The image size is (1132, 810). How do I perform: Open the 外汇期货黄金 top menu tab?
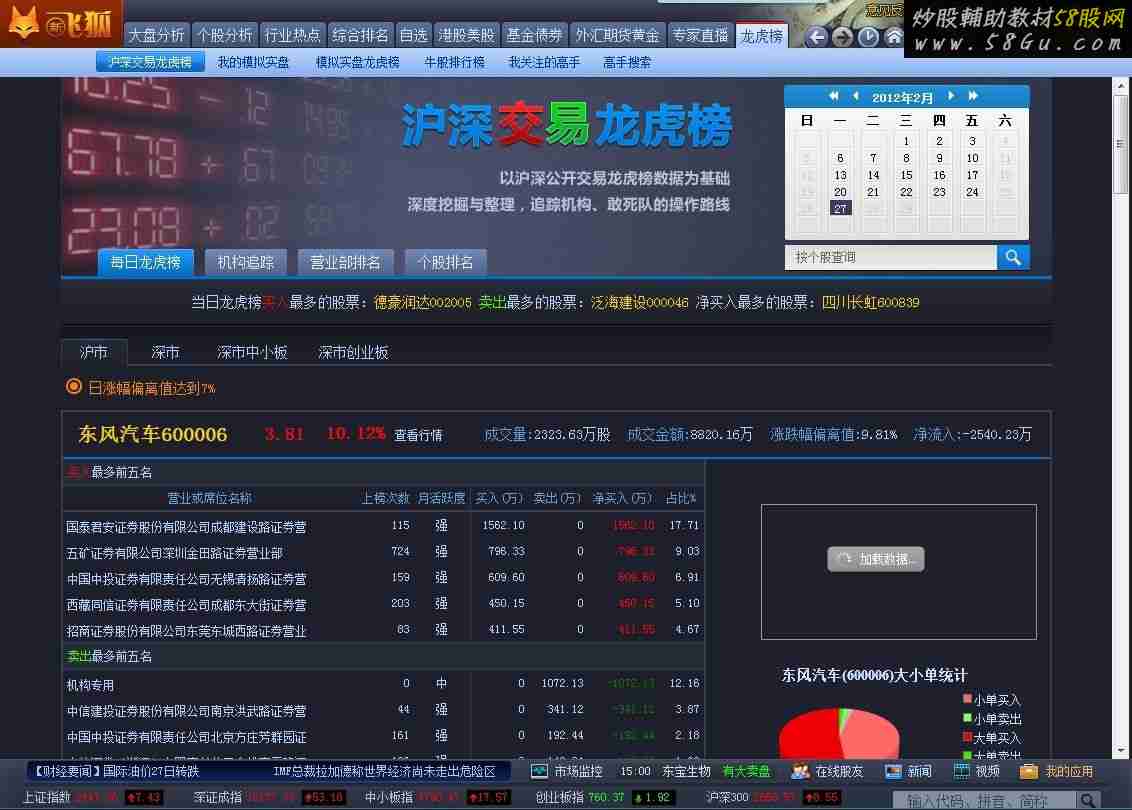click(617, 35)
